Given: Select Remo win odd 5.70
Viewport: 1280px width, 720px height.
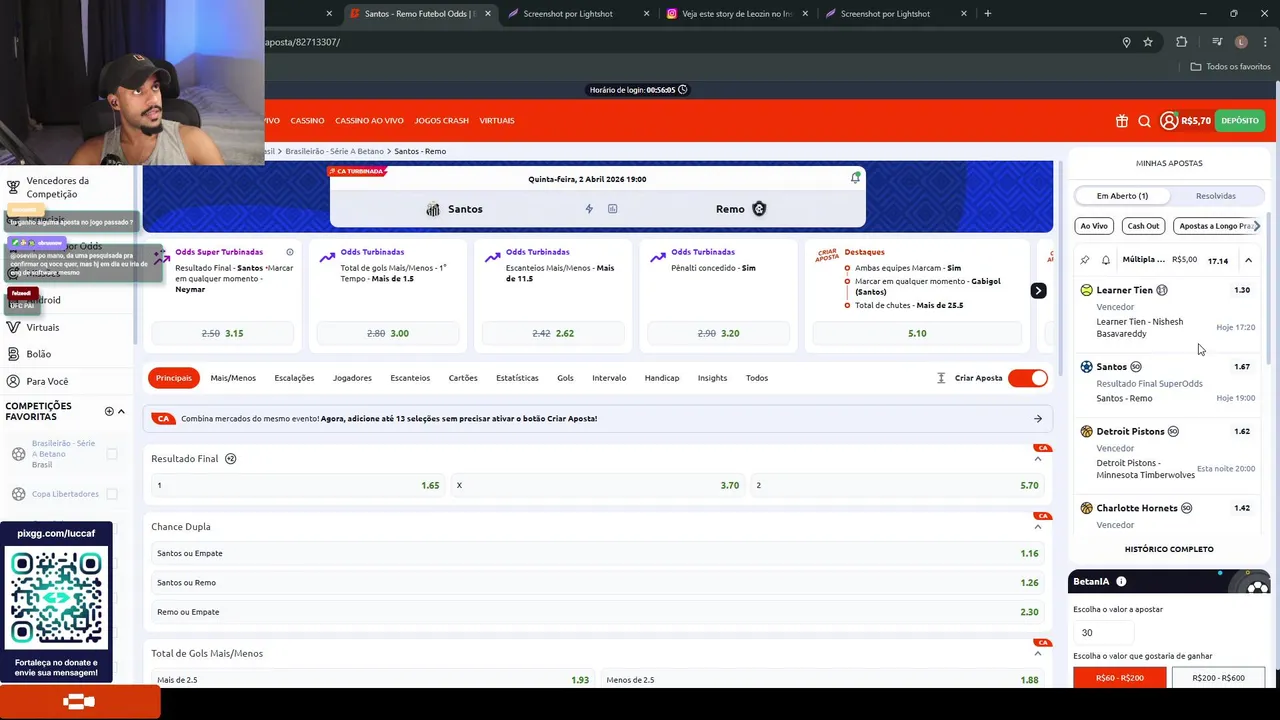Looking at the screenshot, I should point(897,485).
